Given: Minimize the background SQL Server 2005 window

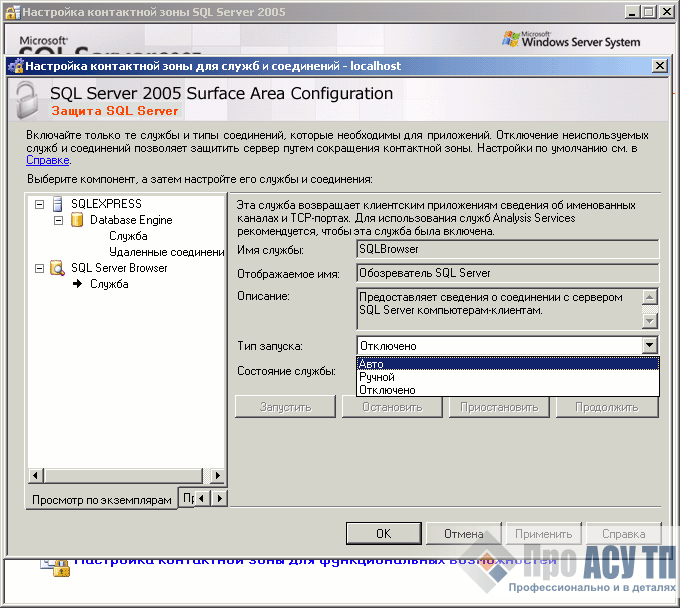Looking at the screenshot, I should (632, 12).
